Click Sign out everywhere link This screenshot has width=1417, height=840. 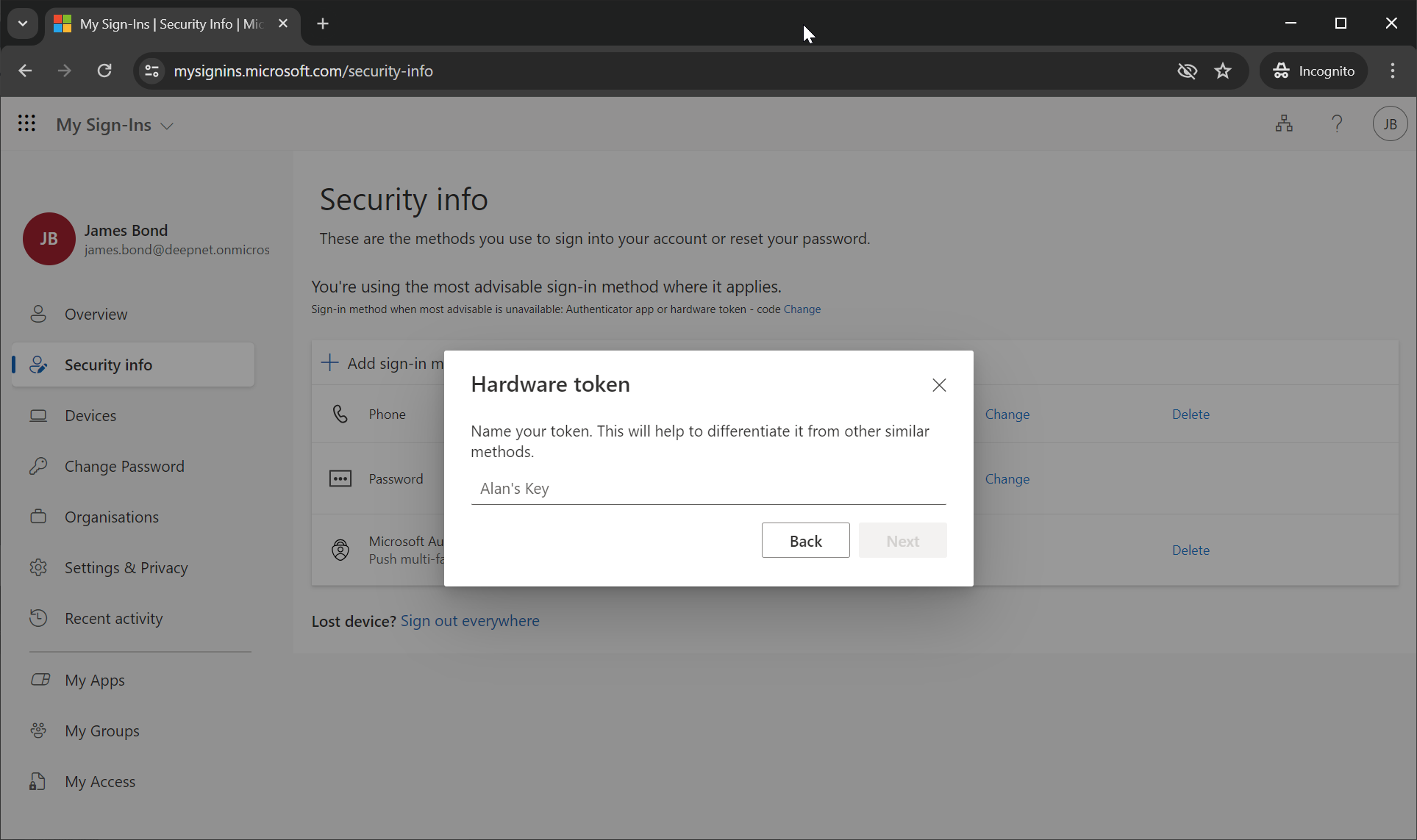(x=470, y=621)
